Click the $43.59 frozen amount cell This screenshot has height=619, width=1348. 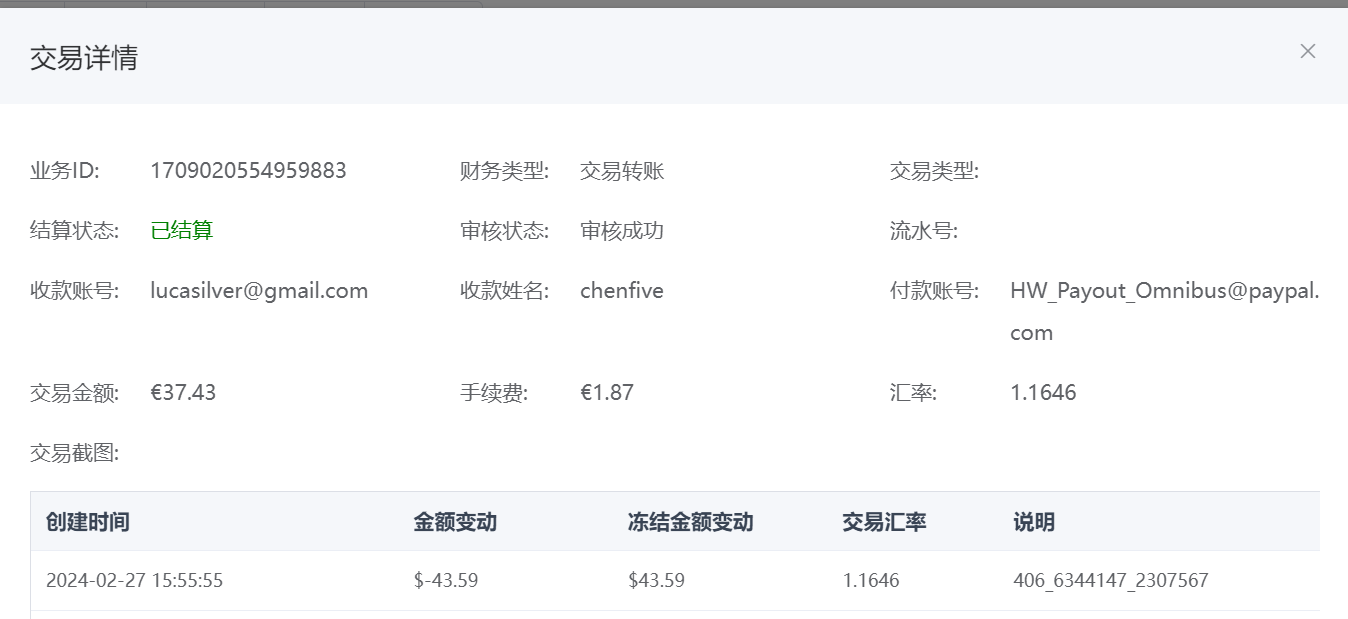point(656,580)
